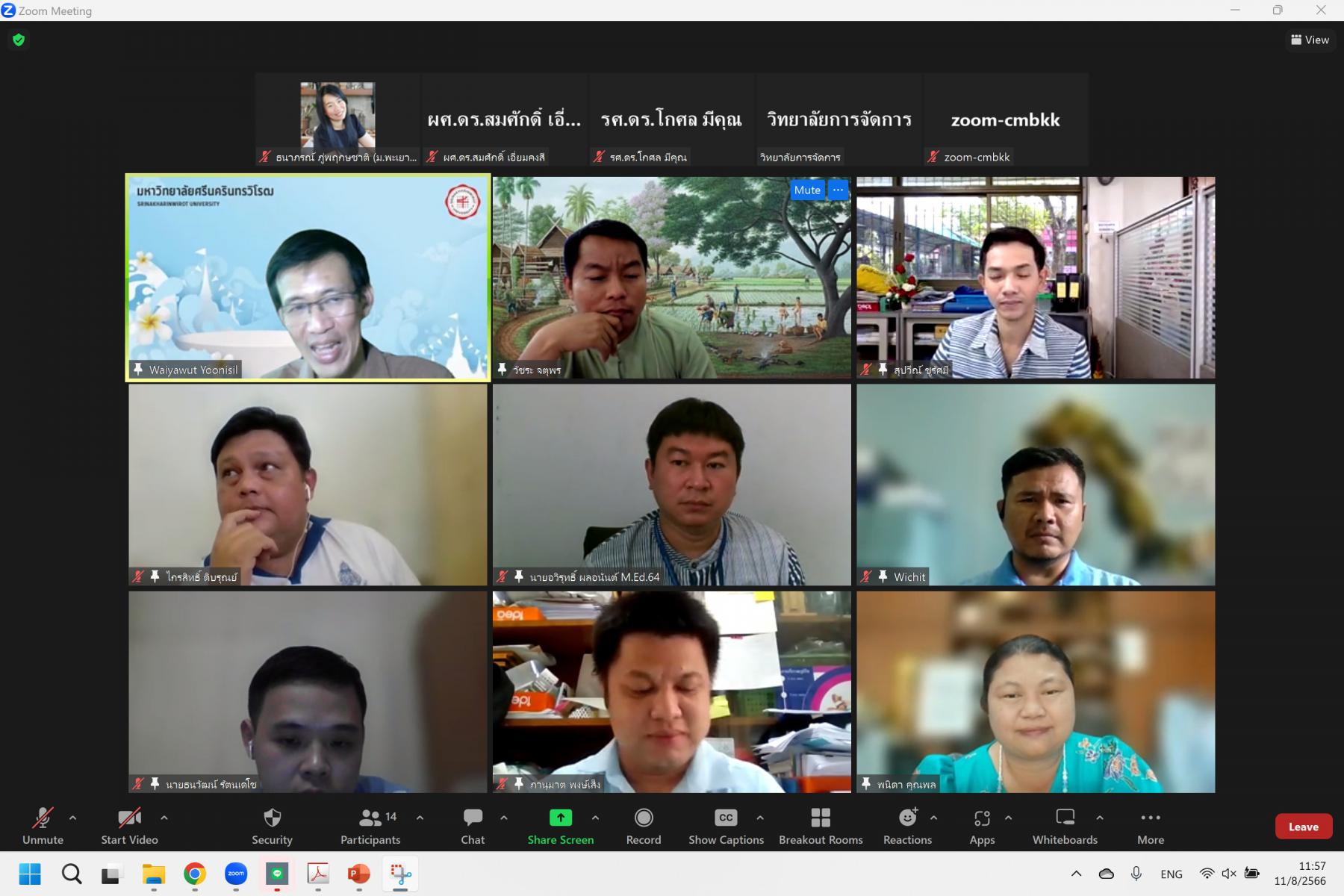The width and height of the screenshot is (1344, 896).
Task: Open Zoom Apps
Action: pos(982,827)
